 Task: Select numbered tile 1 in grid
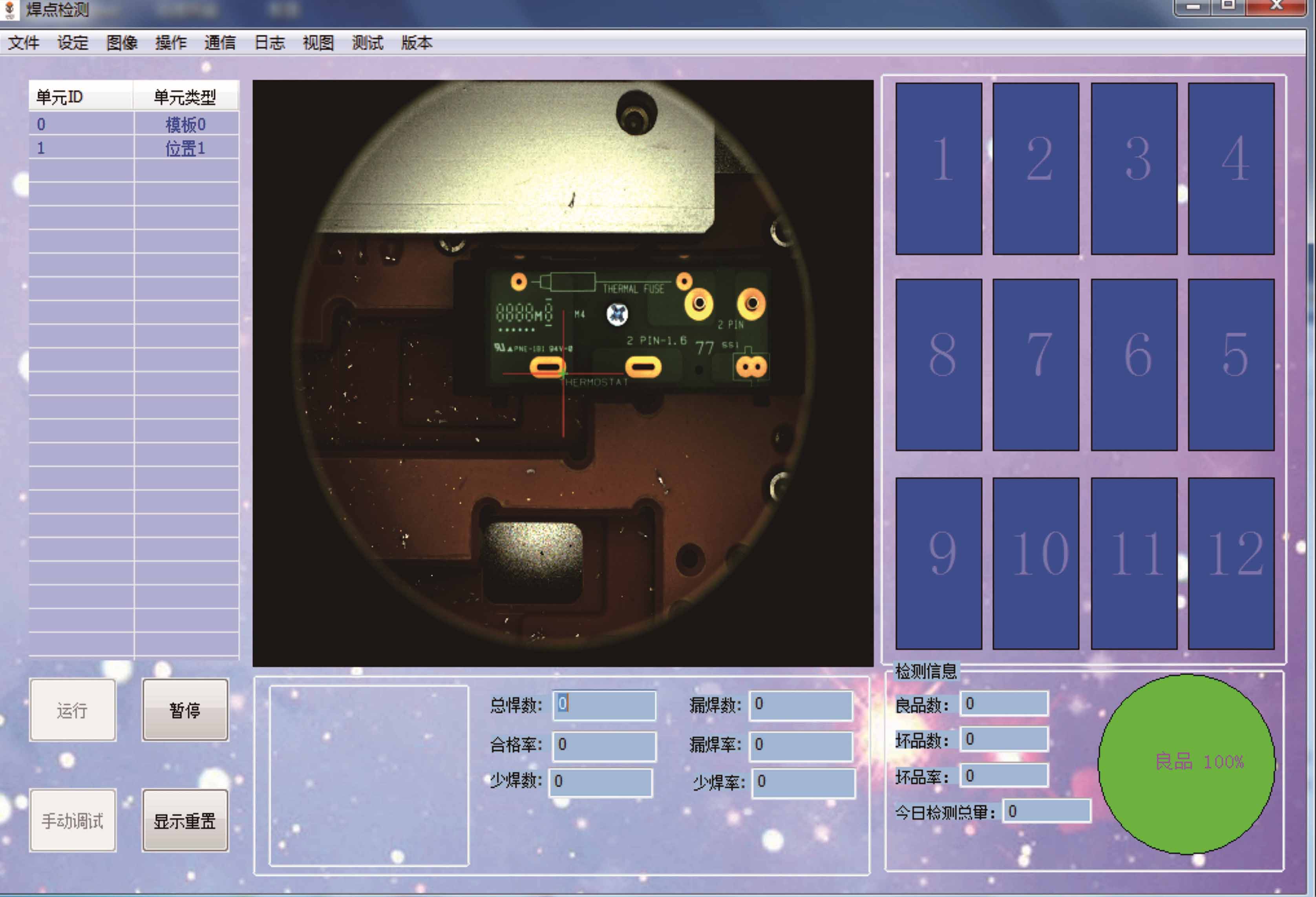938,169
